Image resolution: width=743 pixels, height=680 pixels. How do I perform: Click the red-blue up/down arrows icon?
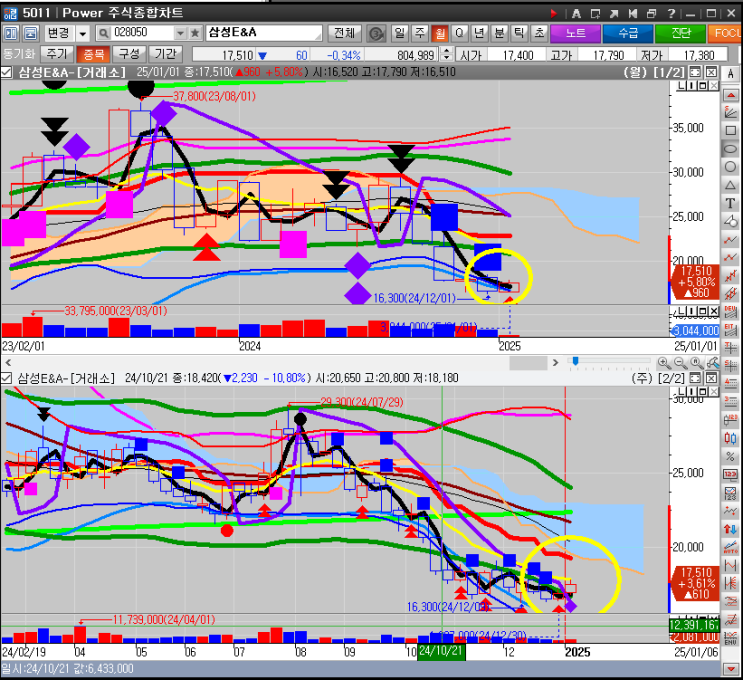[730, 529]
